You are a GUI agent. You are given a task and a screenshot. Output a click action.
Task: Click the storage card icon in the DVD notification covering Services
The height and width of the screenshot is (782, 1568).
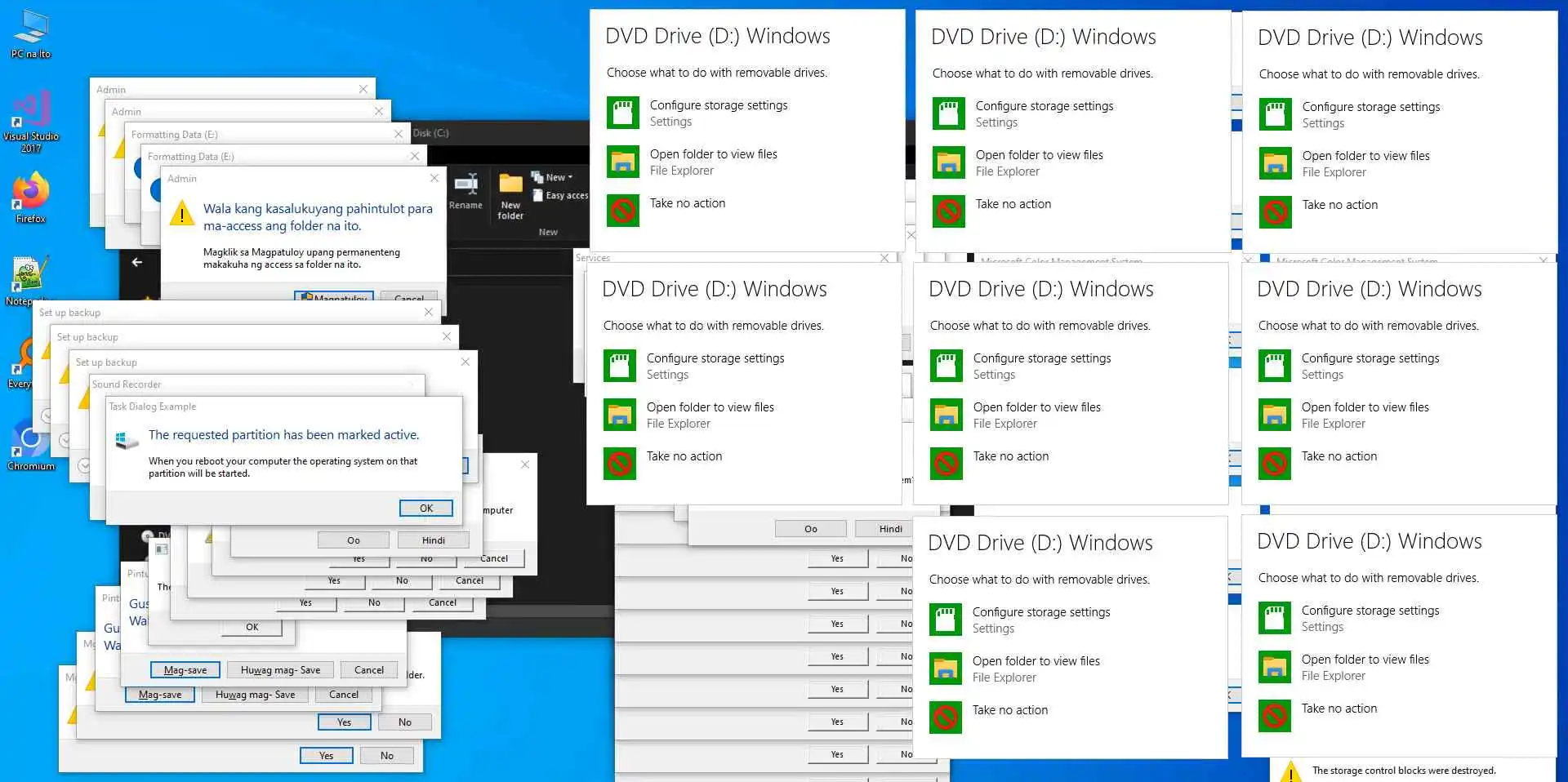tap(620, 367)
